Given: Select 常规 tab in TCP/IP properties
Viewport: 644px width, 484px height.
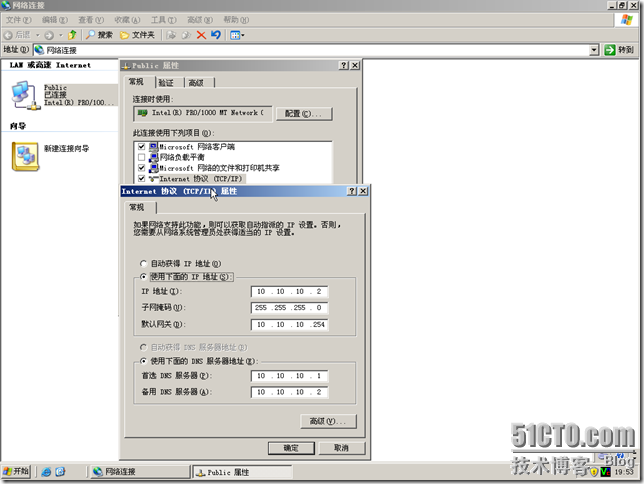Looking at the screenshot, I should tap(137, 207).
